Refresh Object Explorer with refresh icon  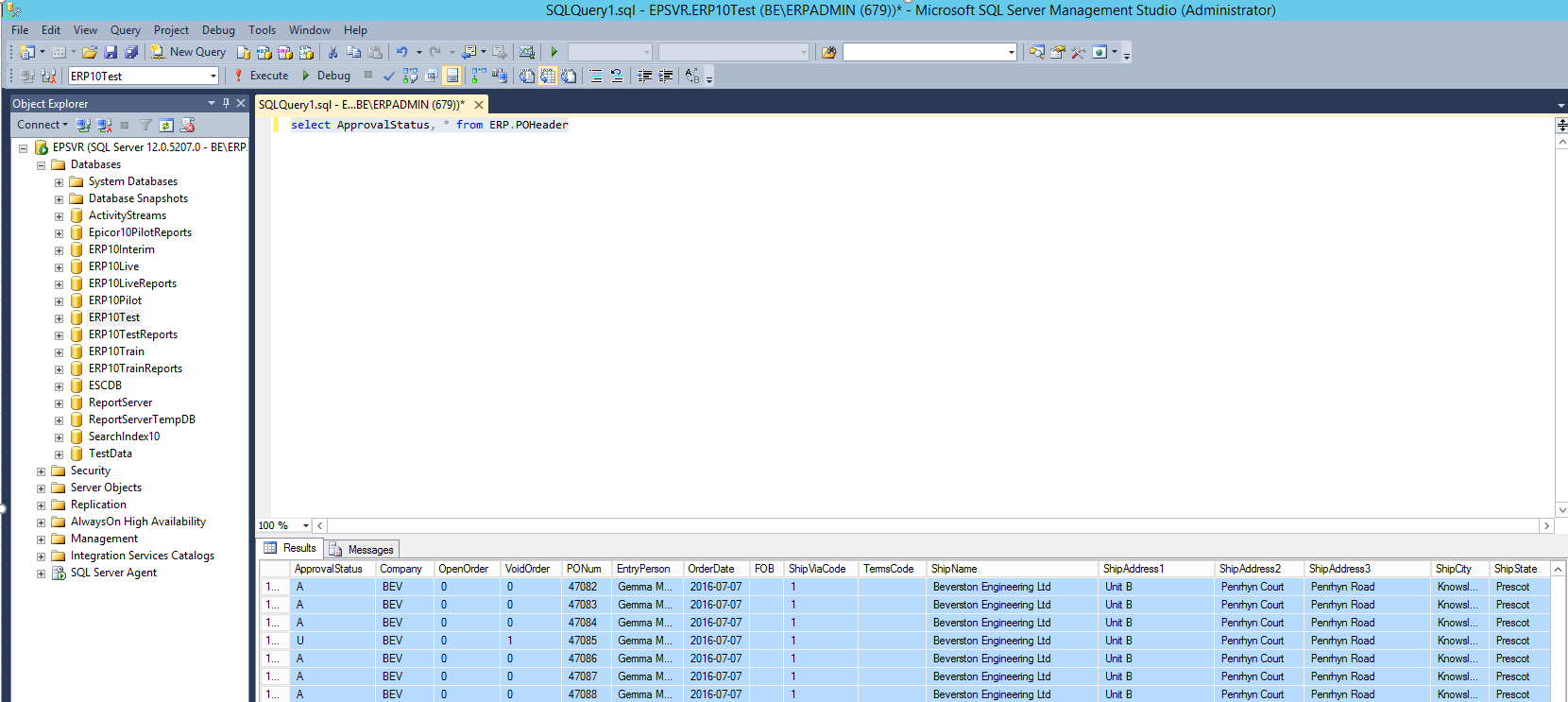pos(166,125)
